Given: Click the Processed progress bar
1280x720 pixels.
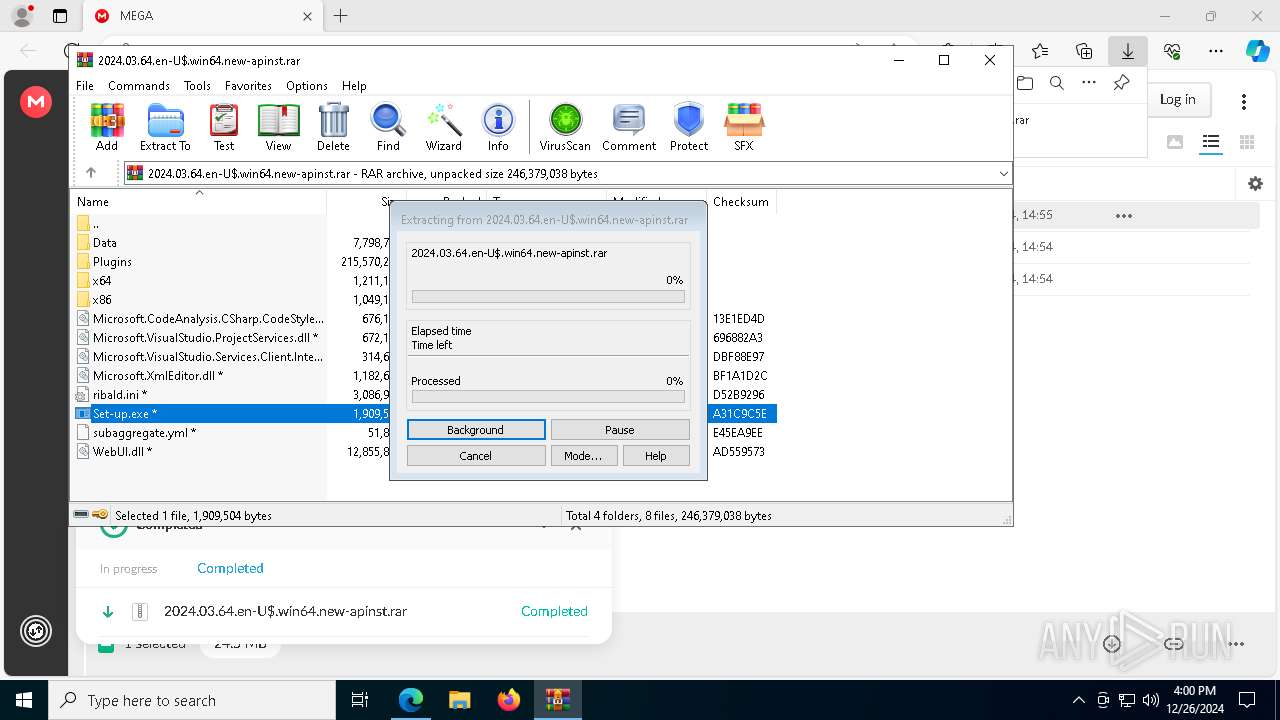Looking at the screenshot, I should point(548,397).
